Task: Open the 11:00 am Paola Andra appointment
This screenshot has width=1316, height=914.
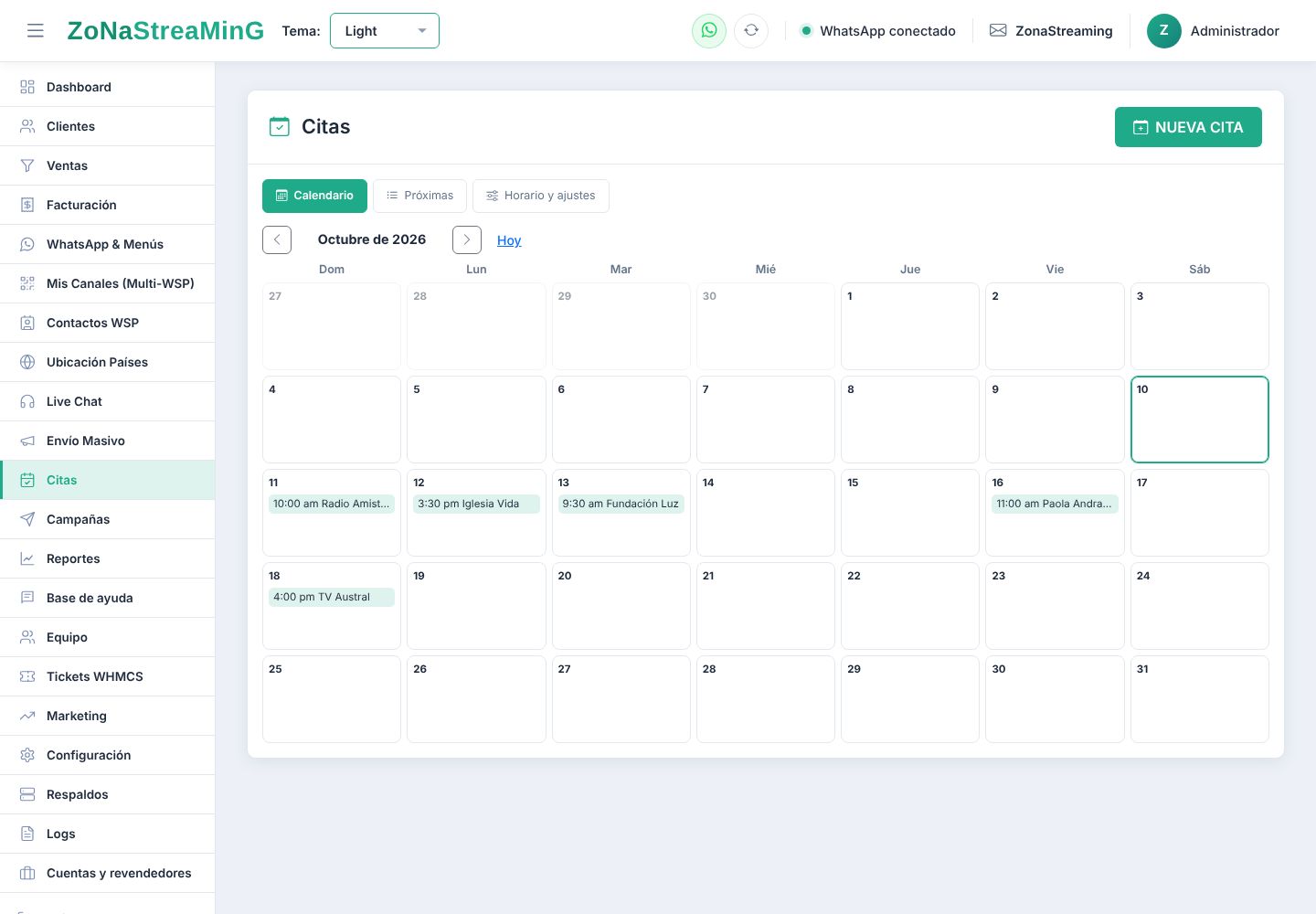Action: 1055,504
